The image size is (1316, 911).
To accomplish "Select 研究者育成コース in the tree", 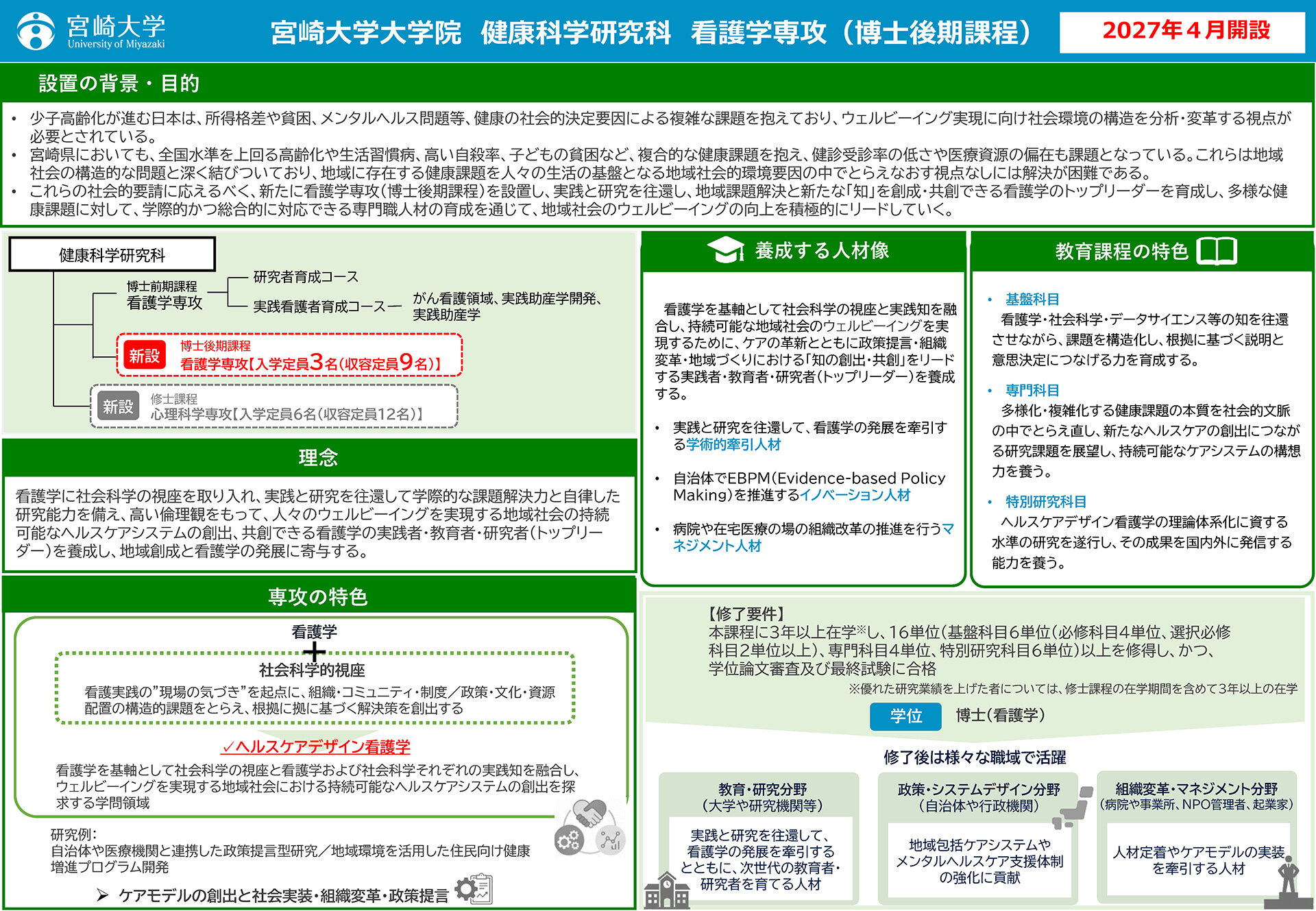I will 306,276.
